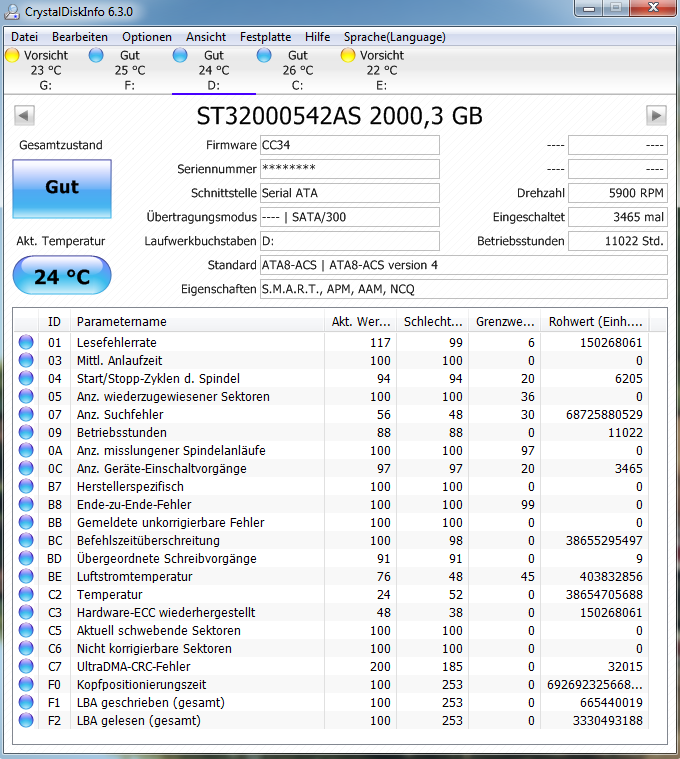
Task: Switch to drive E: with Vorsicht status
Action: click(381, 70)
